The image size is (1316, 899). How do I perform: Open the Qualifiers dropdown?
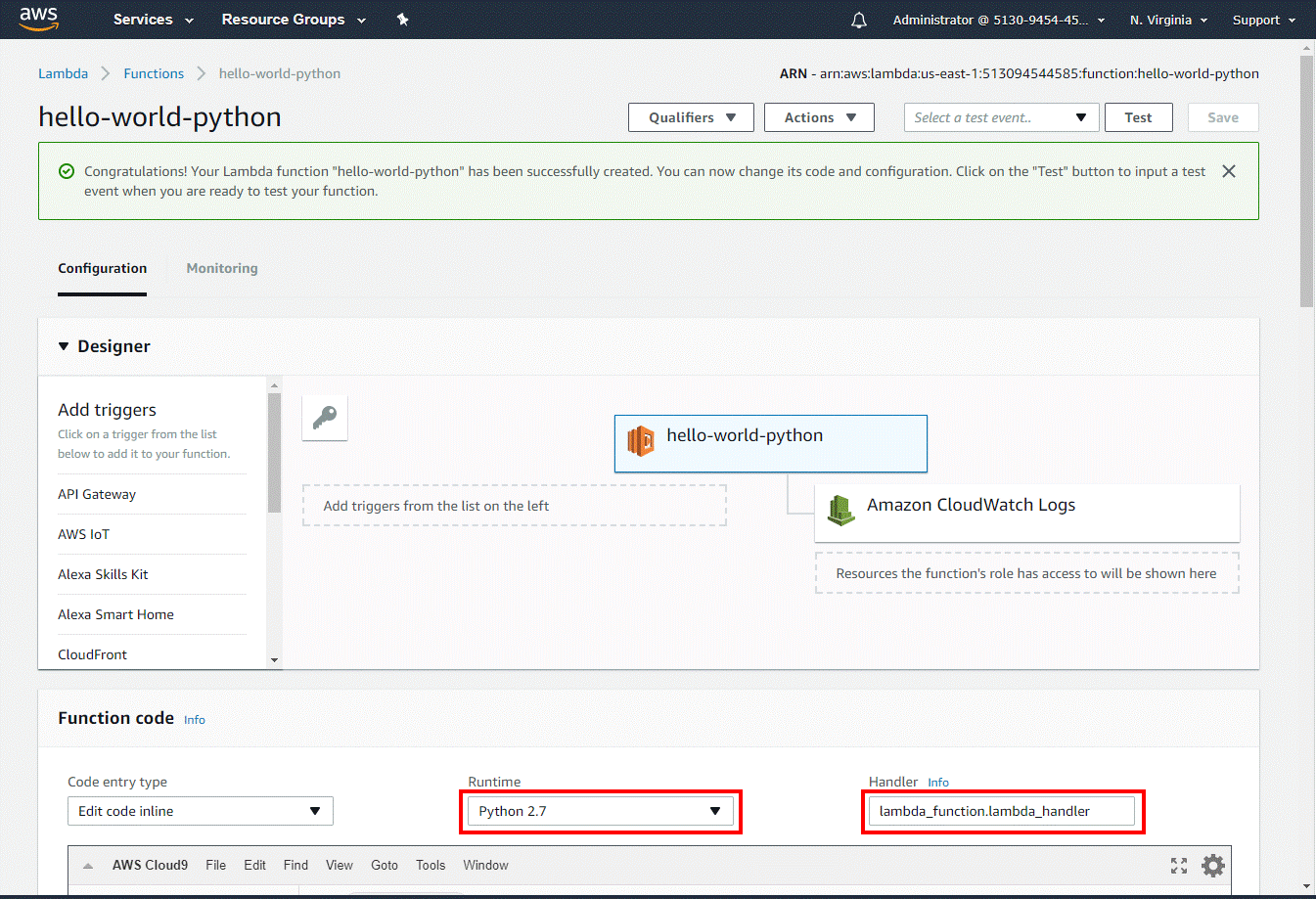coord(691,117)
